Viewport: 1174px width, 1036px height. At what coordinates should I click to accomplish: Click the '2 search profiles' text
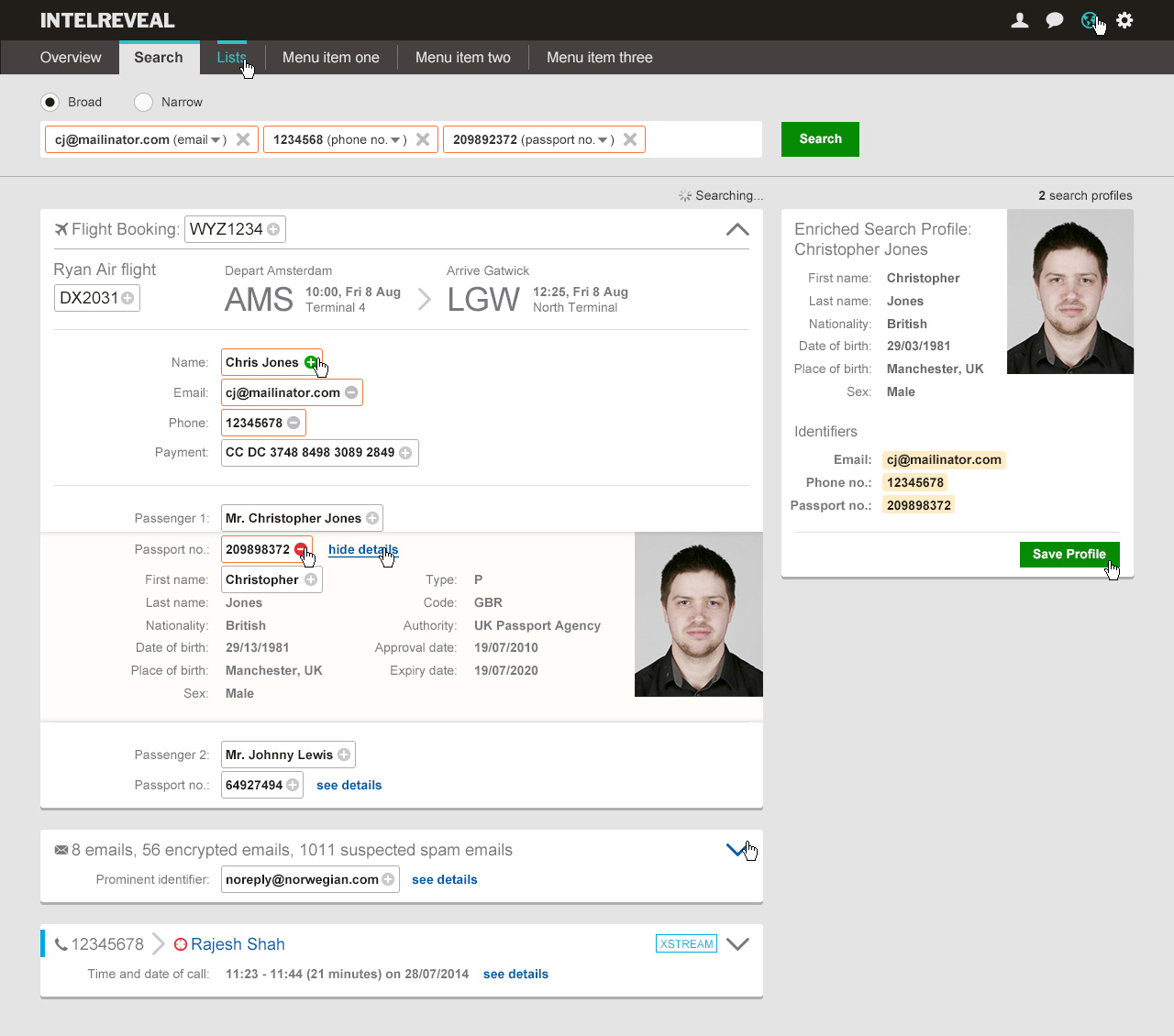pyautogui.click(x=1085, y=195)
